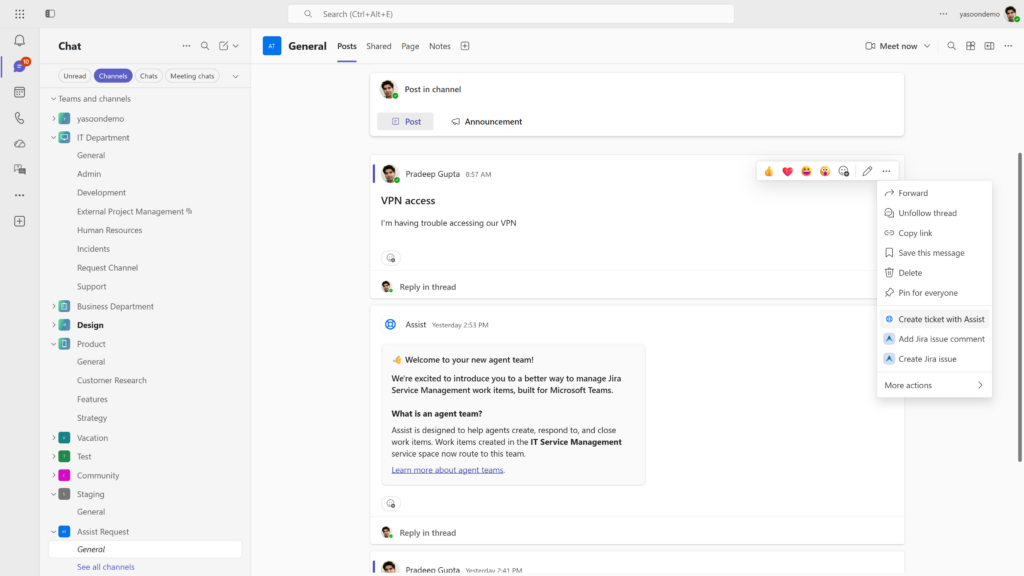
Task: Toggle the Meeting chats filter pill
Action: point(192,76)
